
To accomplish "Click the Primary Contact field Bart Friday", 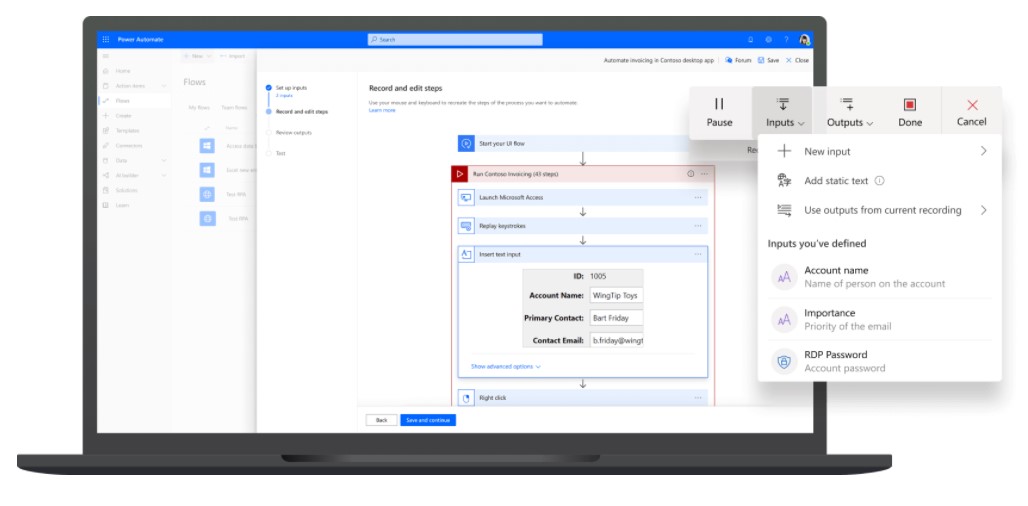I will pos(616,318).
